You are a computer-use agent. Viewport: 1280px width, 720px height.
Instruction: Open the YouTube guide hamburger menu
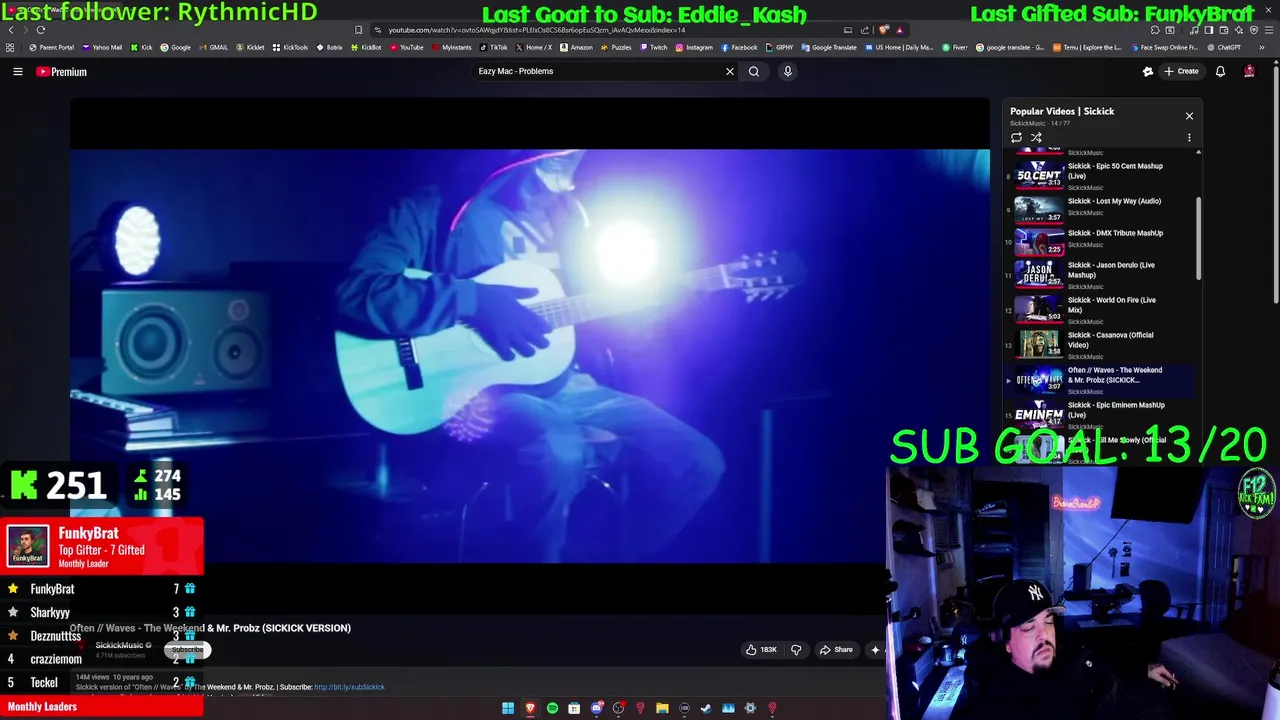pos(17,71)
